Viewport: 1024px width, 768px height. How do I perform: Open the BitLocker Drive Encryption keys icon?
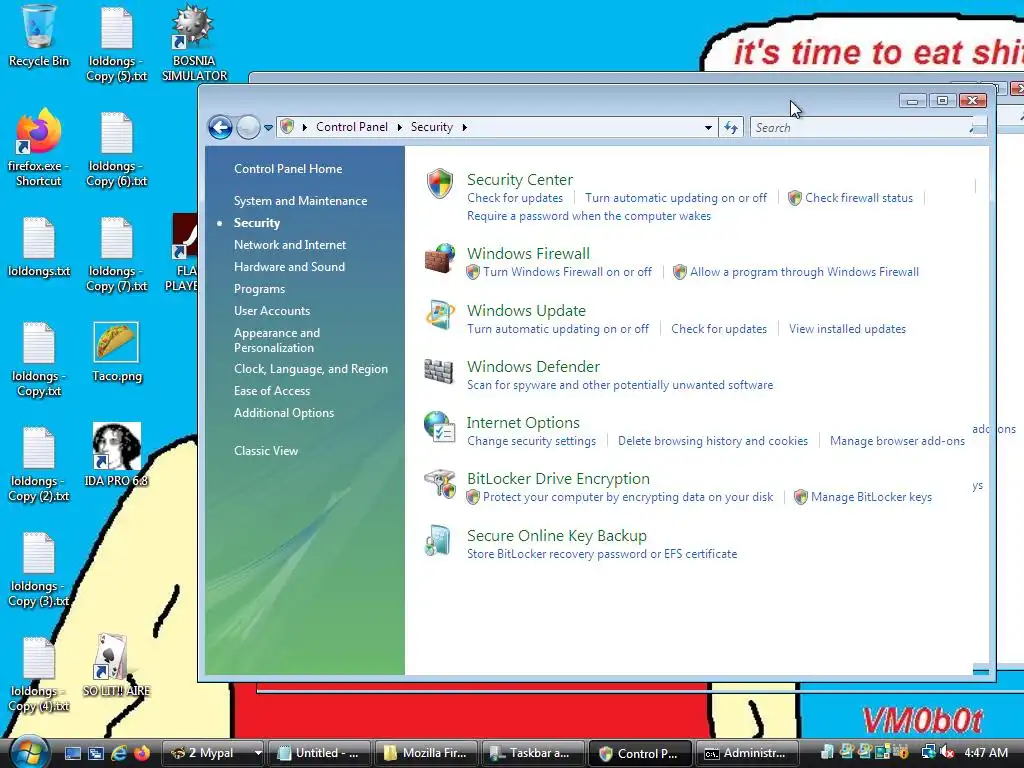[440, 484]
